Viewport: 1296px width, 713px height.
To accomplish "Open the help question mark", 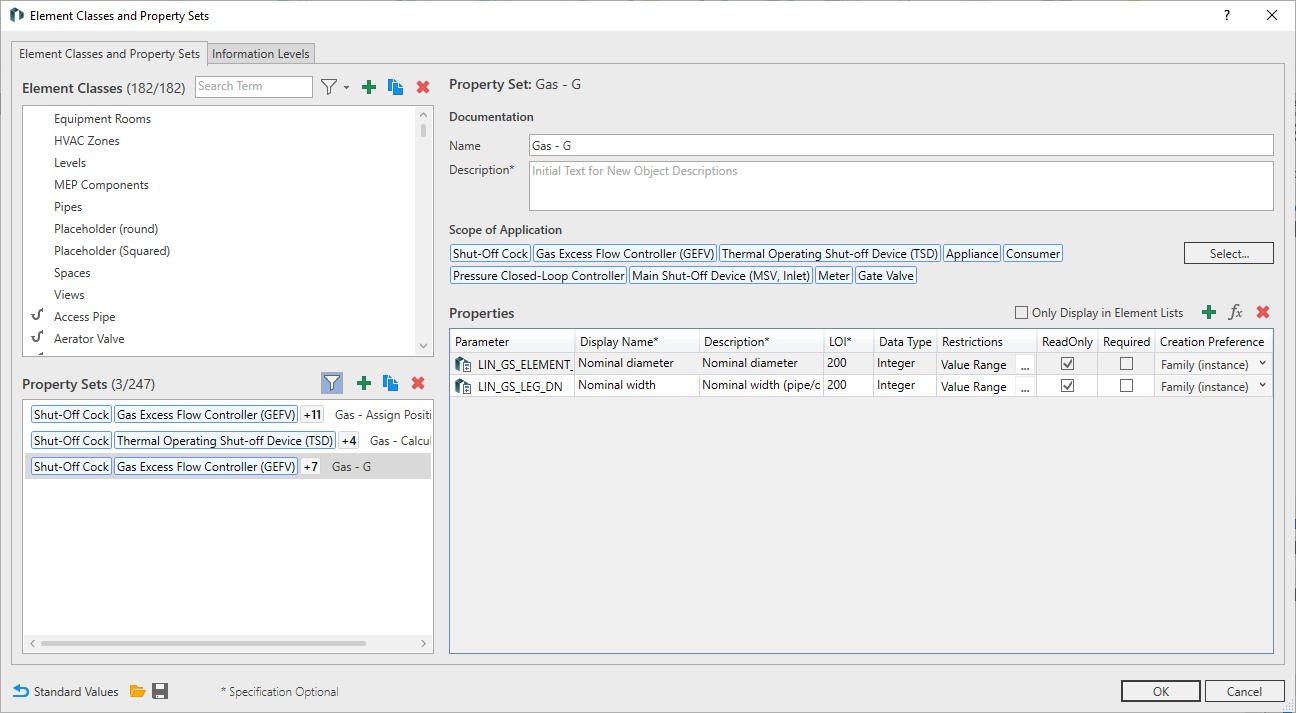I will click(x=1227, y=15).
